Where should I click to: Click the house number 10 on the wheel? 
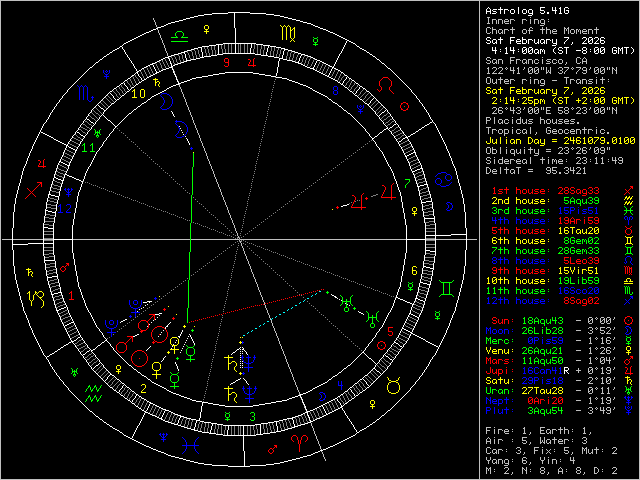[139, 94]
